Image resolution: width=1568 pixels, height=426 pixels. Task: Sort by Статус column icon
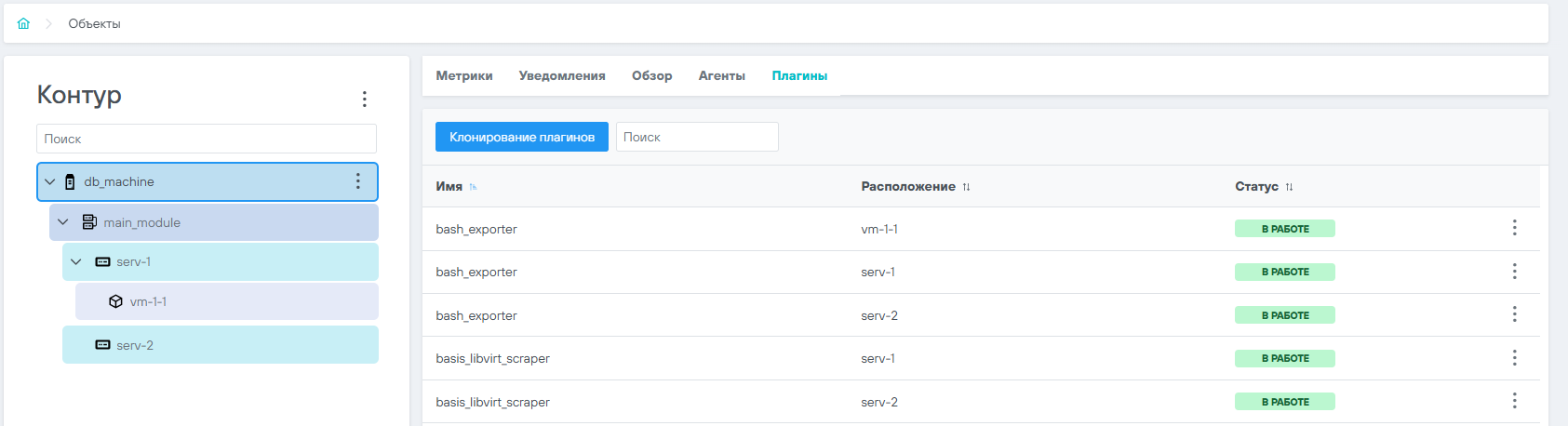coord(1289,187)
